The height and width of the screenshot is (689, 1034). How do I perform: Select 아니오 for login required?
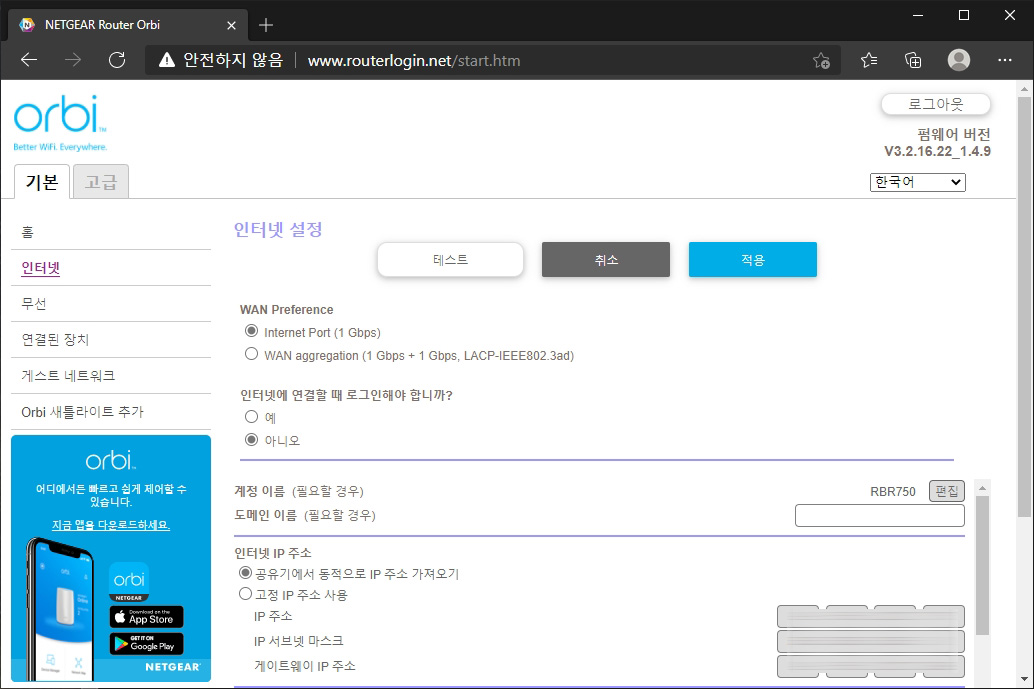tap(251, 439)
